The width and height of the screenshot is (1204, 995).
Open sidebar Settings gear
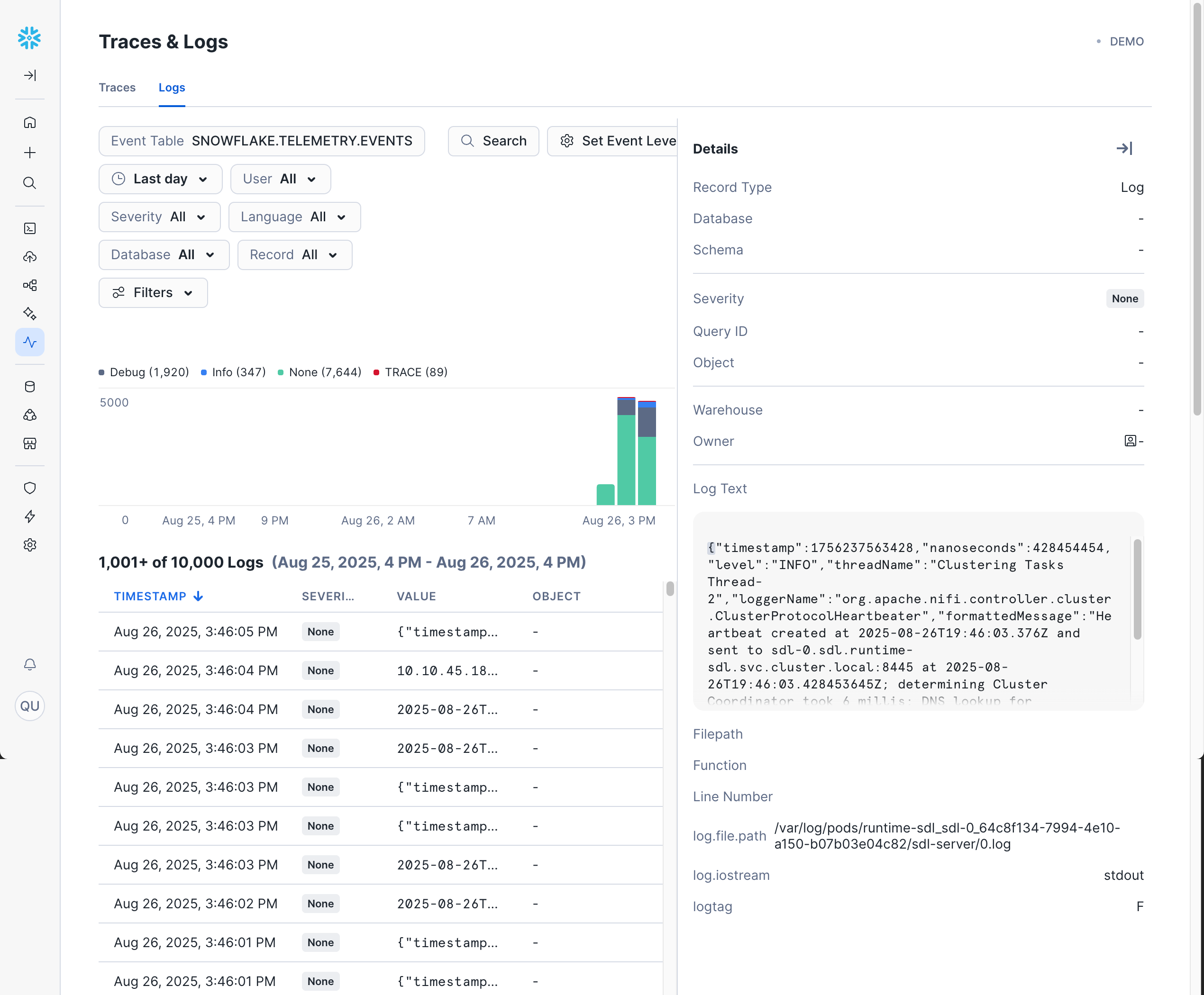29,545
